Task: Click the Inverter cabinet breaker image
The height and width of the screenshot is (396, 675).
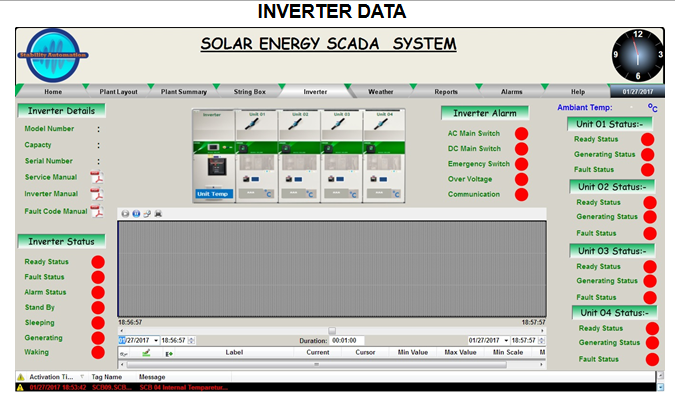Action: (x=217, y=166)
